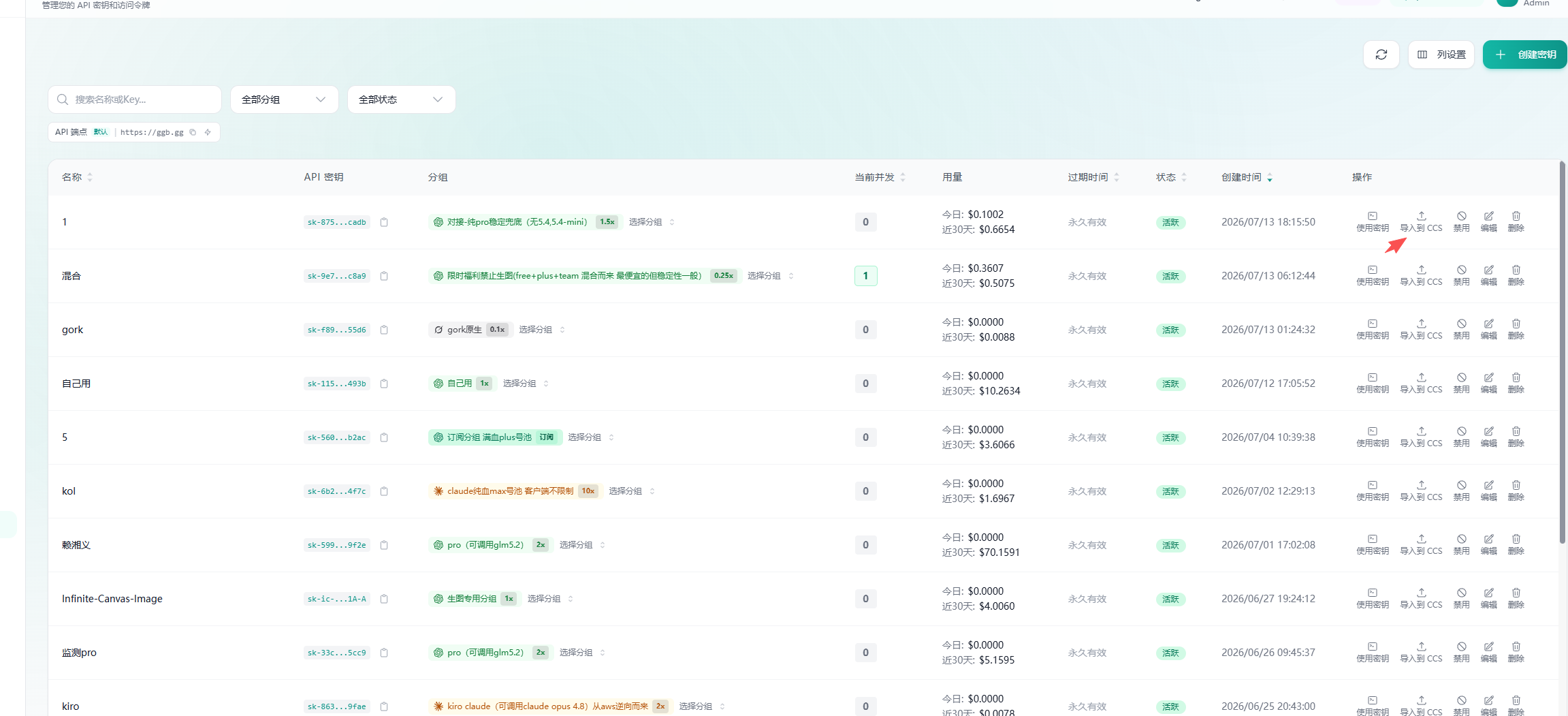
Task: Sort table by 创建时间 column
Action: pyautogui.click(x=1247, y=177)
